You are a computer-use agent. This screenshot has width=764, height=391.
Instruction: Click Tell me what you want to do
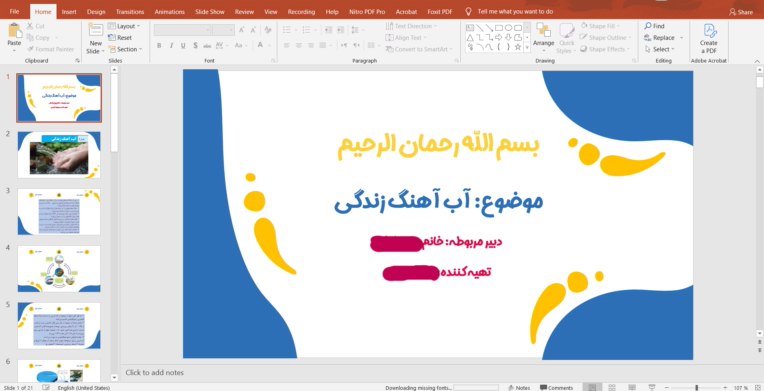tap(515, 11)
